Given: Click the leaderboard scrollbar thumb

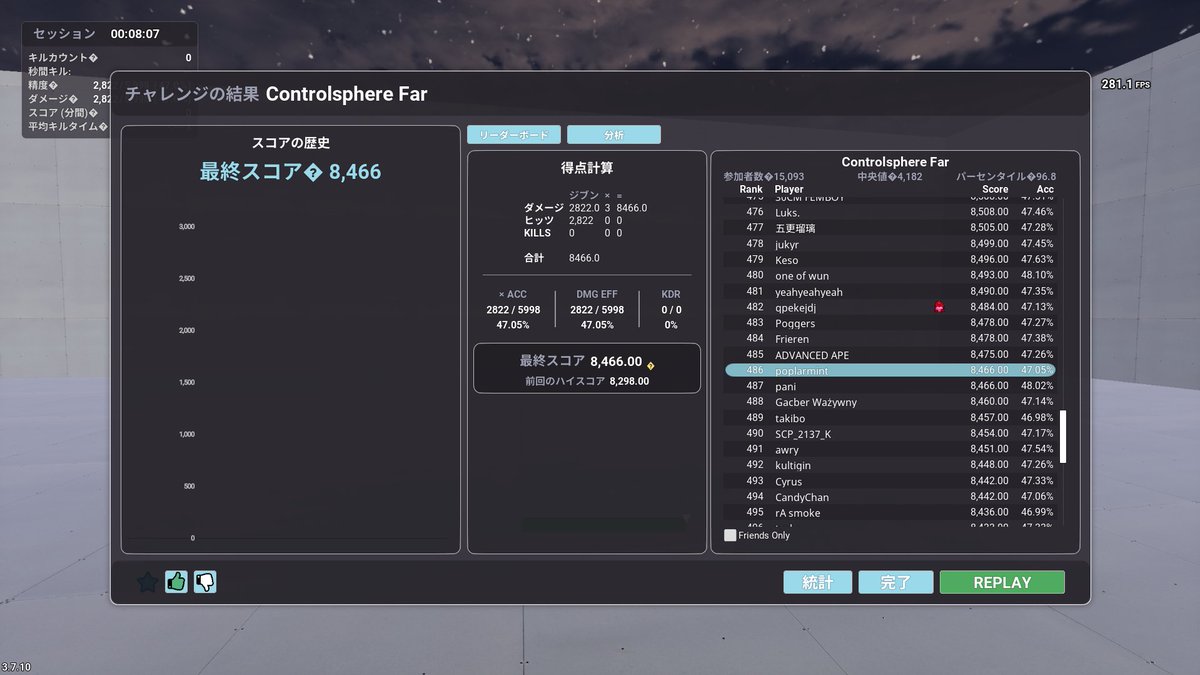Looking at the screenshot, I should pos(1063,436).
